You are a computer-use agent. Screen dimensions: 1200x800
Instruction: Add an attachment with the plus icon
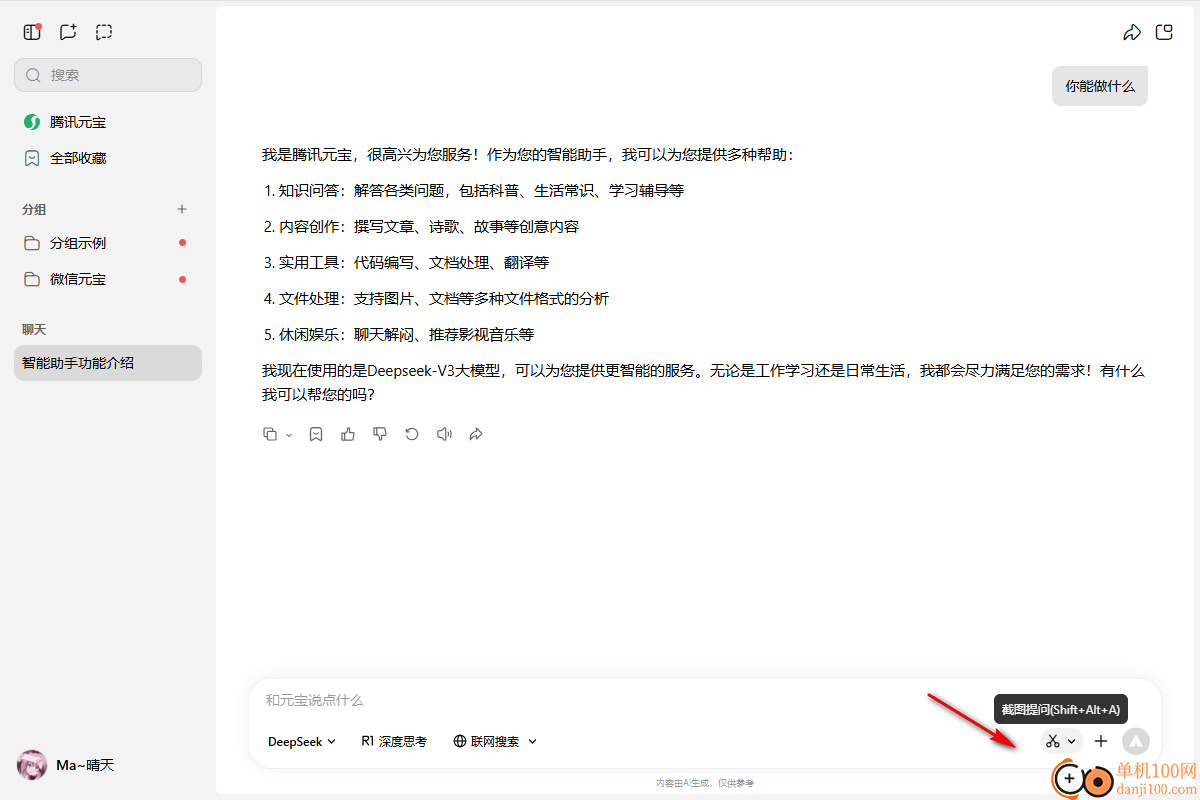[x=1101, y=741]
